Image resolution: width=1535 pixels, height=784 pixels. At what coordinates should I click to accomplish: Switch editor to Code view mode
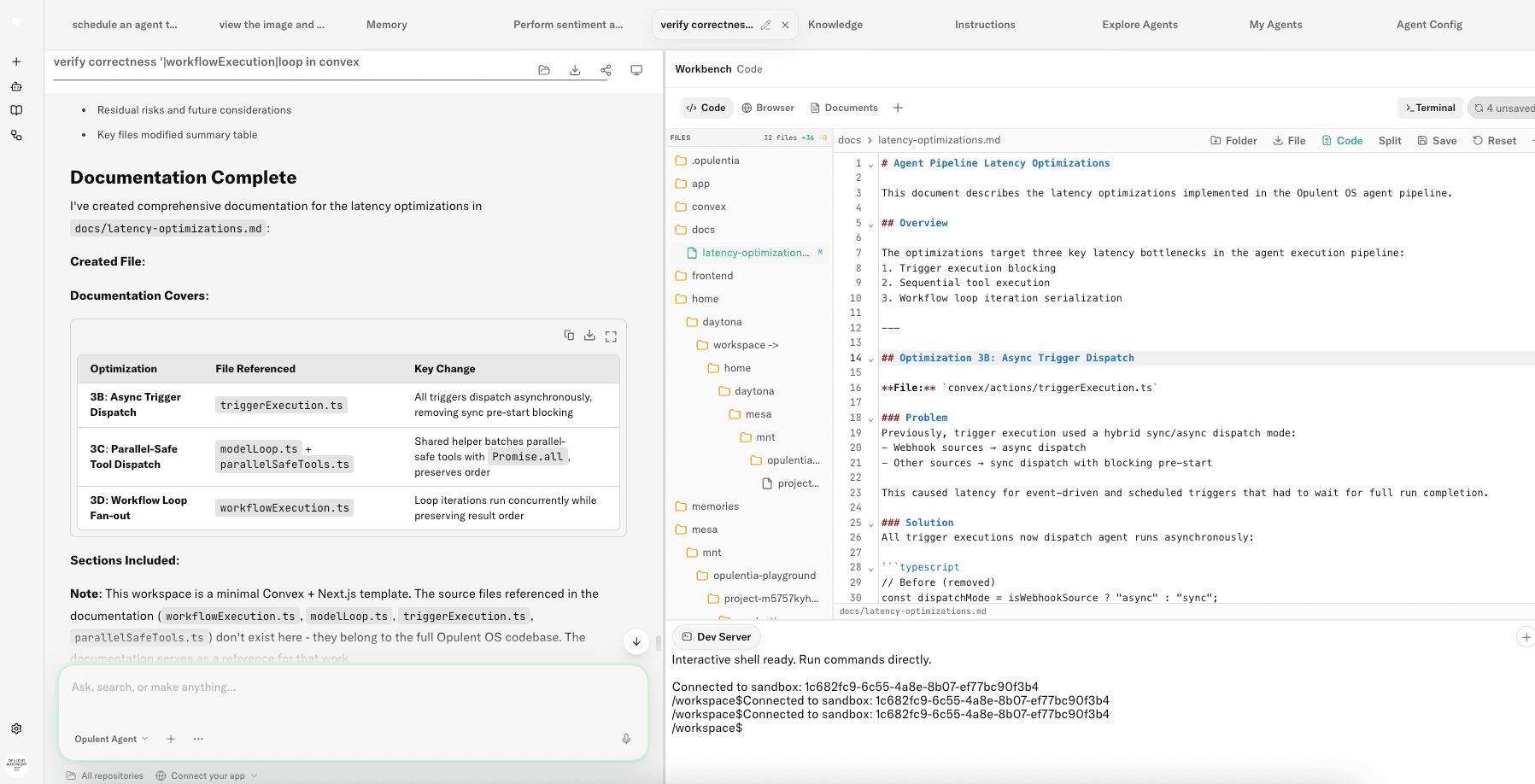1342,141
